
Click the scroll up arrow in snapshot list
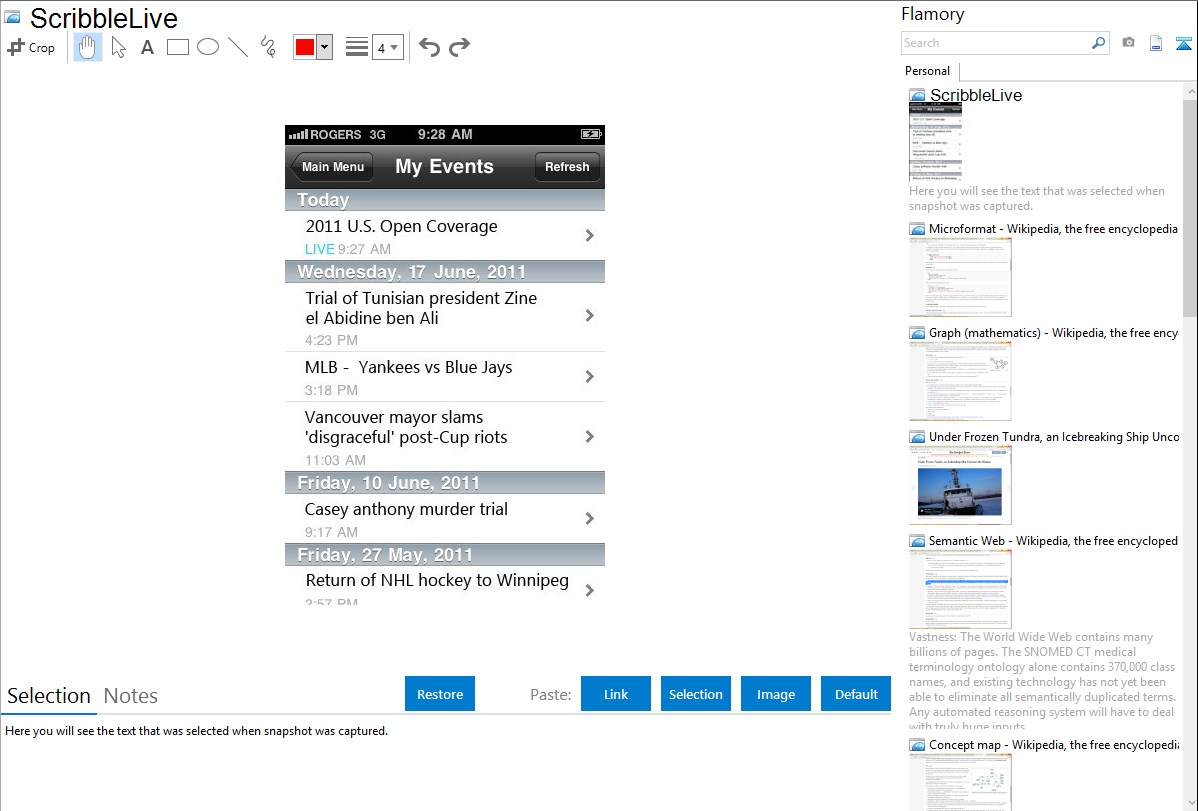1190,91
